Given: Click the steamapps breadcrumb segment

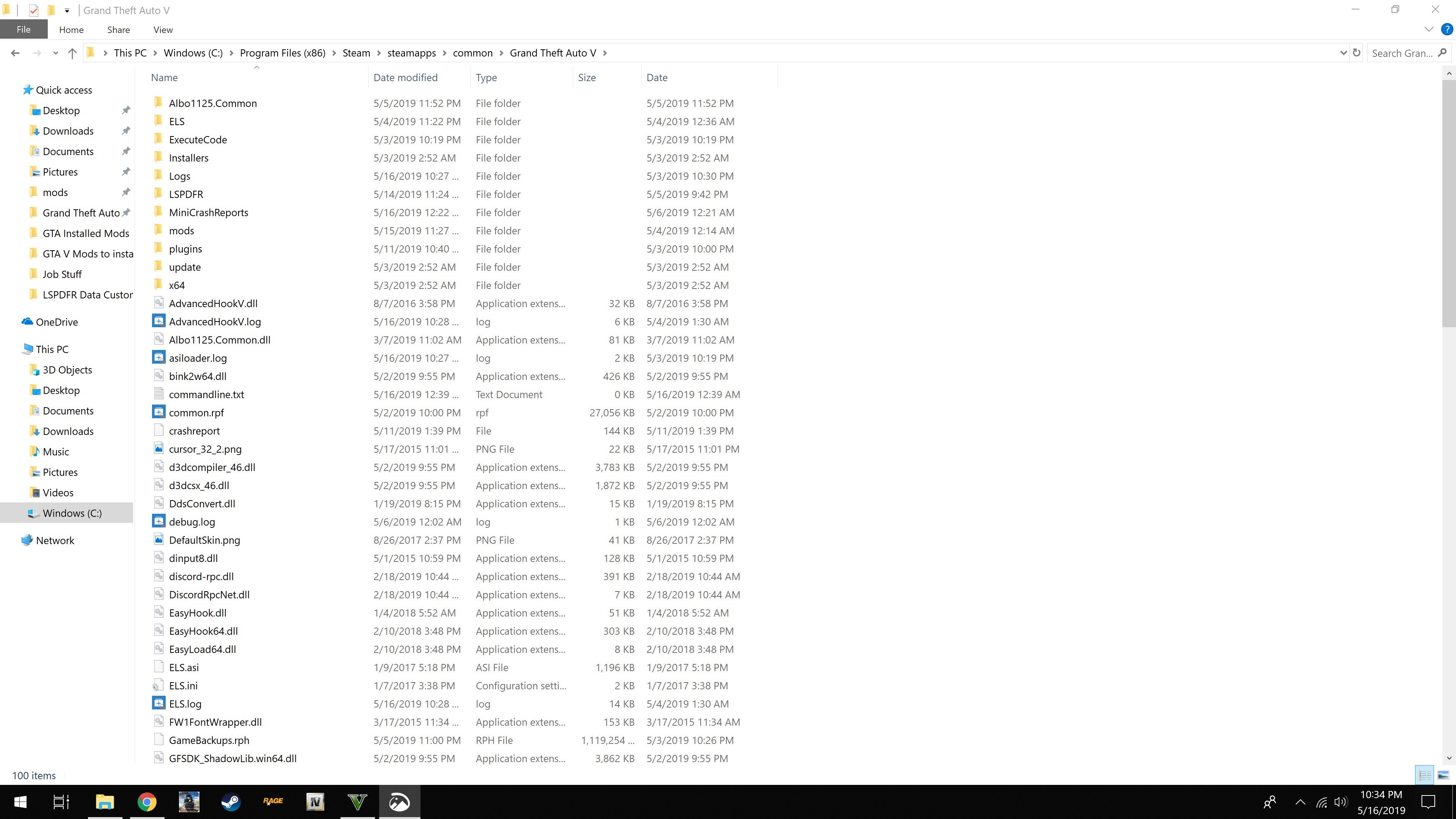Looking at the screenshot, I should click(x=411, y=53).
